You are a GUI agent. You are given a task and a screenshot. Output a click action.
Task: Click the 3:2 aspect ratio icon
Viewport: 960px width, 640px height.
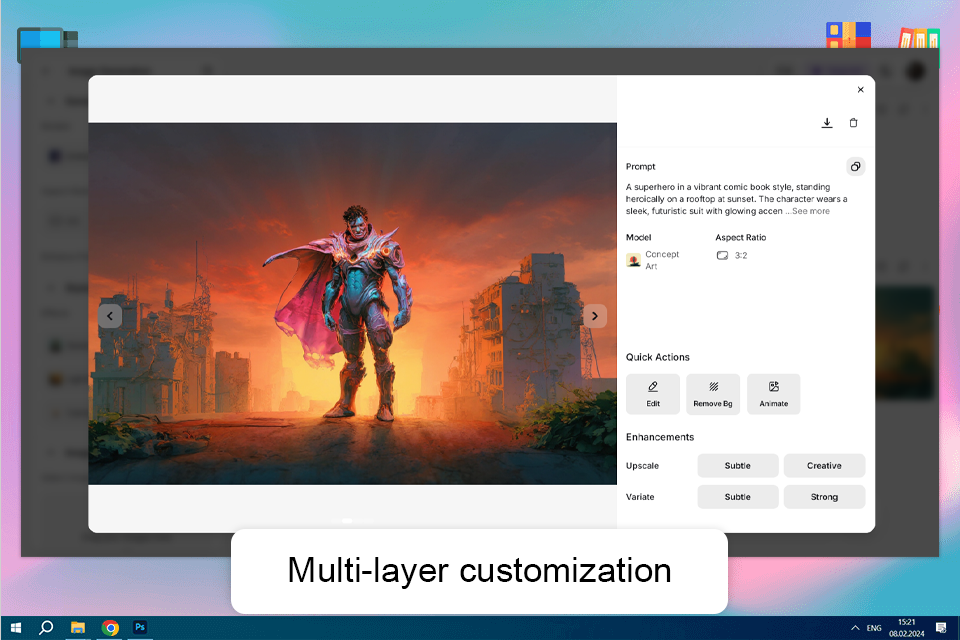722,255
